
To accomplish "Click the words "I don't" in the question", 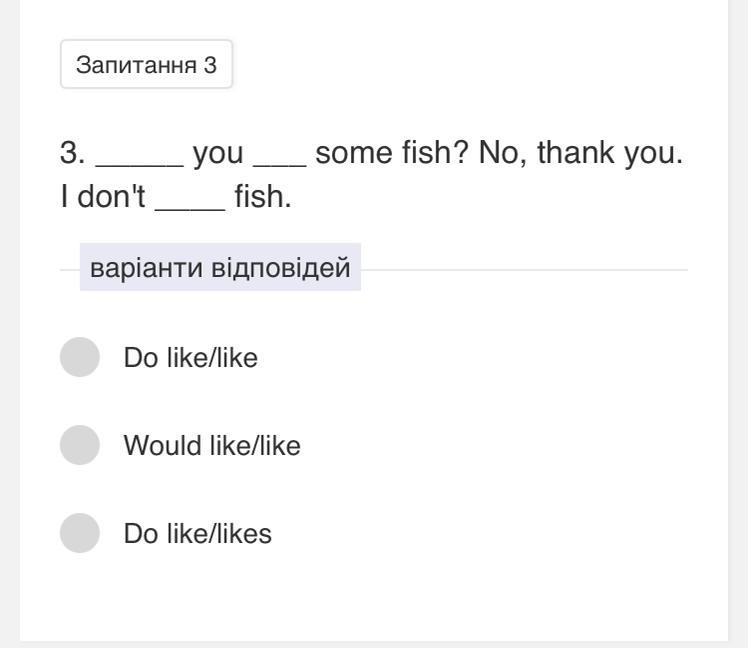I will tap(102, 197).
